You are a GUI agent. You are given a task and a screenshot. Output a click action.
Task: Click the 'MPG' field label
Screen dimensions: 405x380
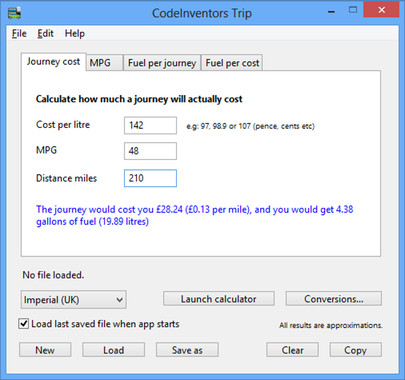[46, 150]
